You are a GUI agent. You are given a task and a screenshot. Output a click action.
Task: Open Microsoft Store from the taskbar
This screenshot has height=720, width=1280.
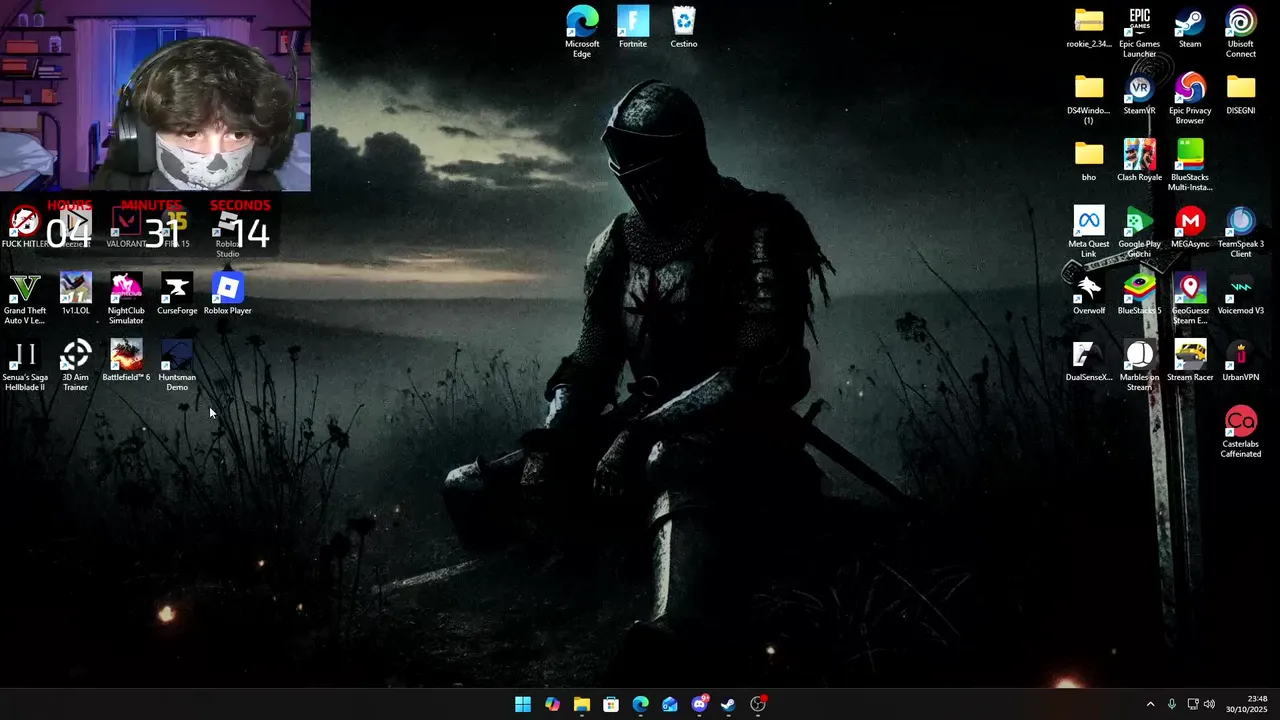coord(611,704)
